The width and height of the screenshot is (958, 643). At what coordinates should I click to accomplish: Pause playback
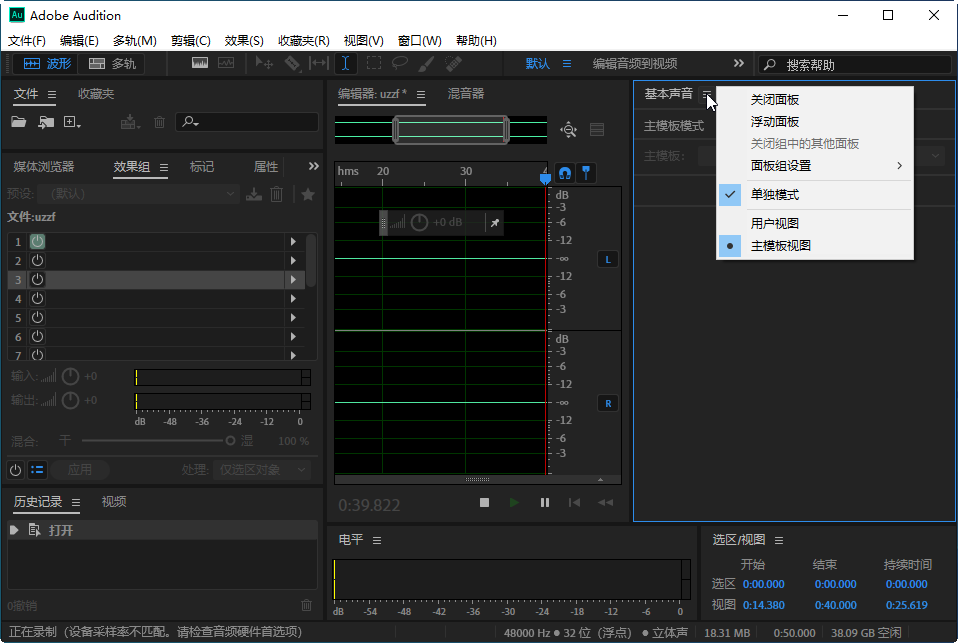click(544, 502)
